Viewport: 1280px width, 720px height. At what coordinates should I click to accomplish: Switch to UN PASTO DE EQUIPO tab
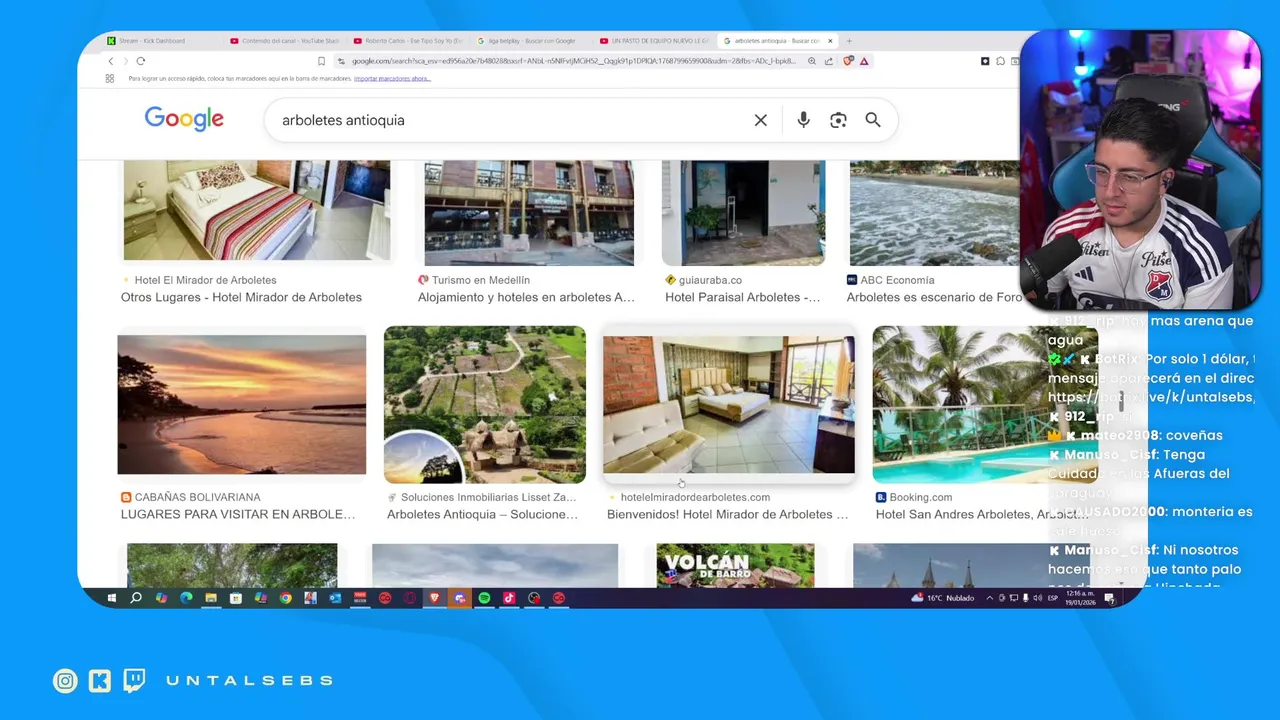tap(654, 41)
